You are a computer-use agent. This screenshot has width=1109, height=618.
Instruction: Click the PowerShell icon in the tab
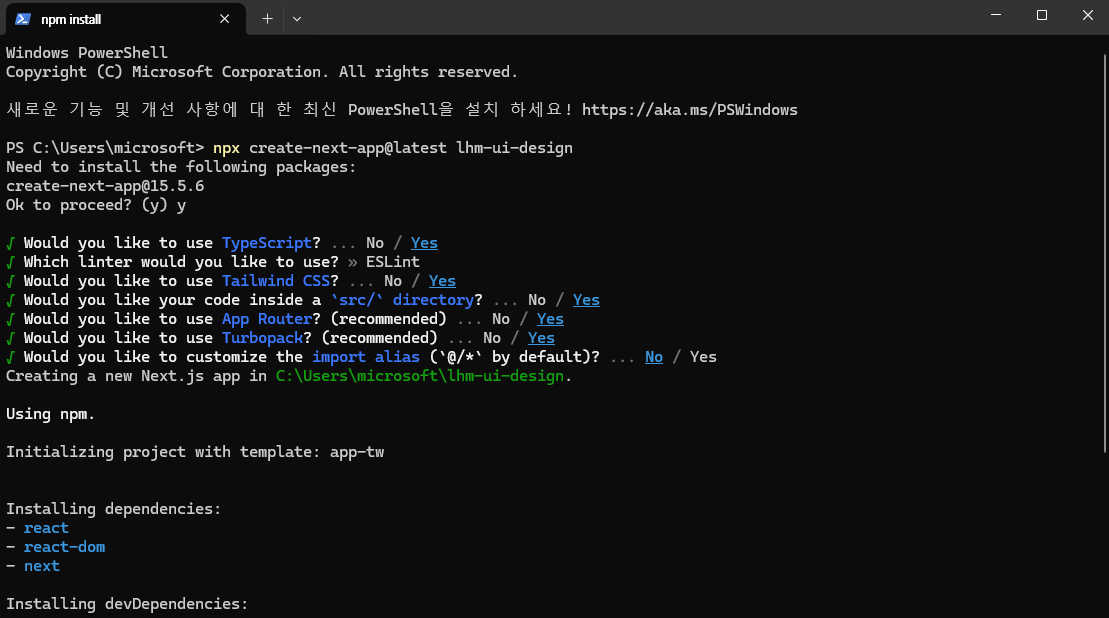[22, 18]
